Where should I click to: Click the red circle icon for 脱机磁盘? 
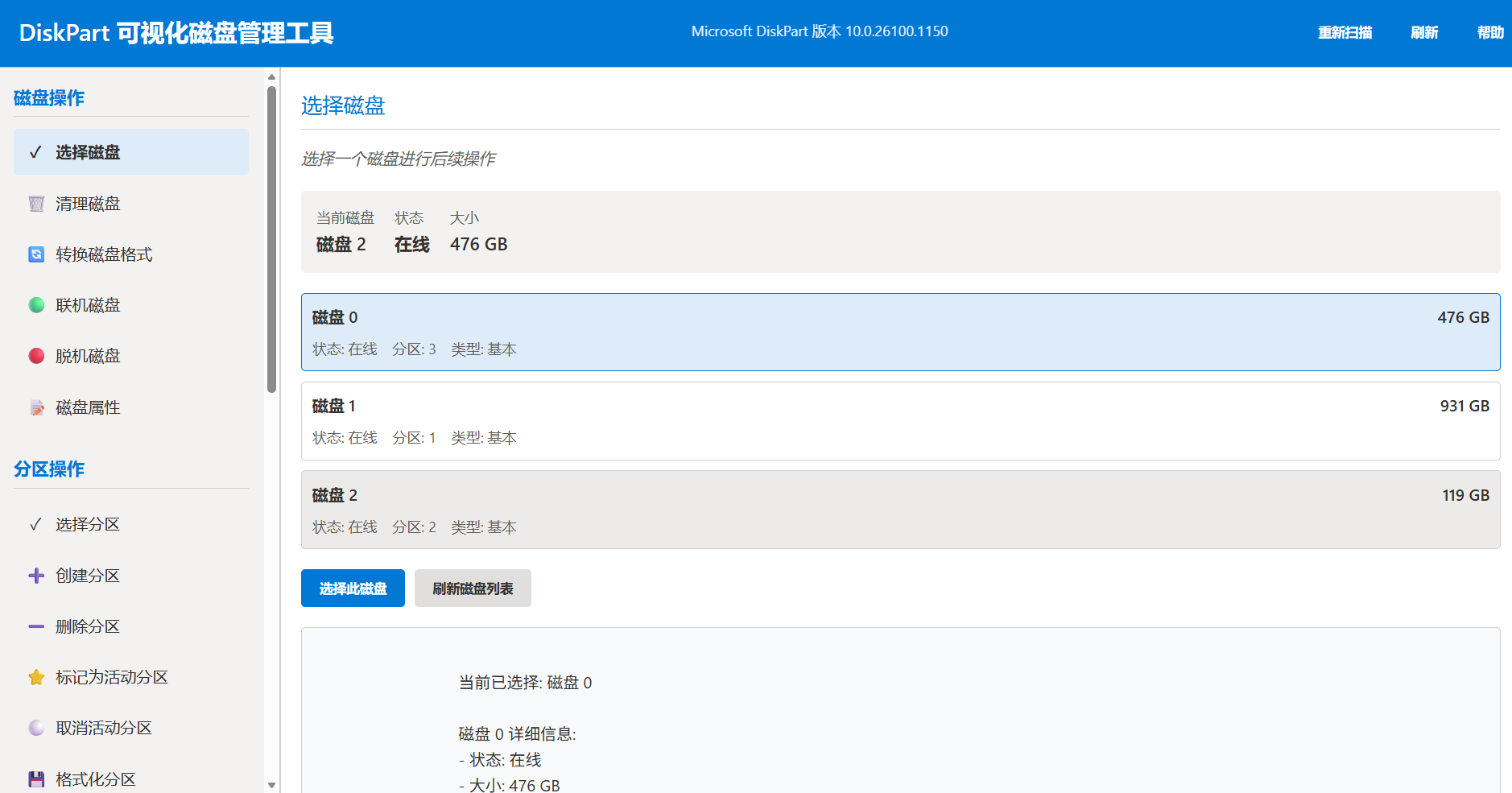point(36,356)
